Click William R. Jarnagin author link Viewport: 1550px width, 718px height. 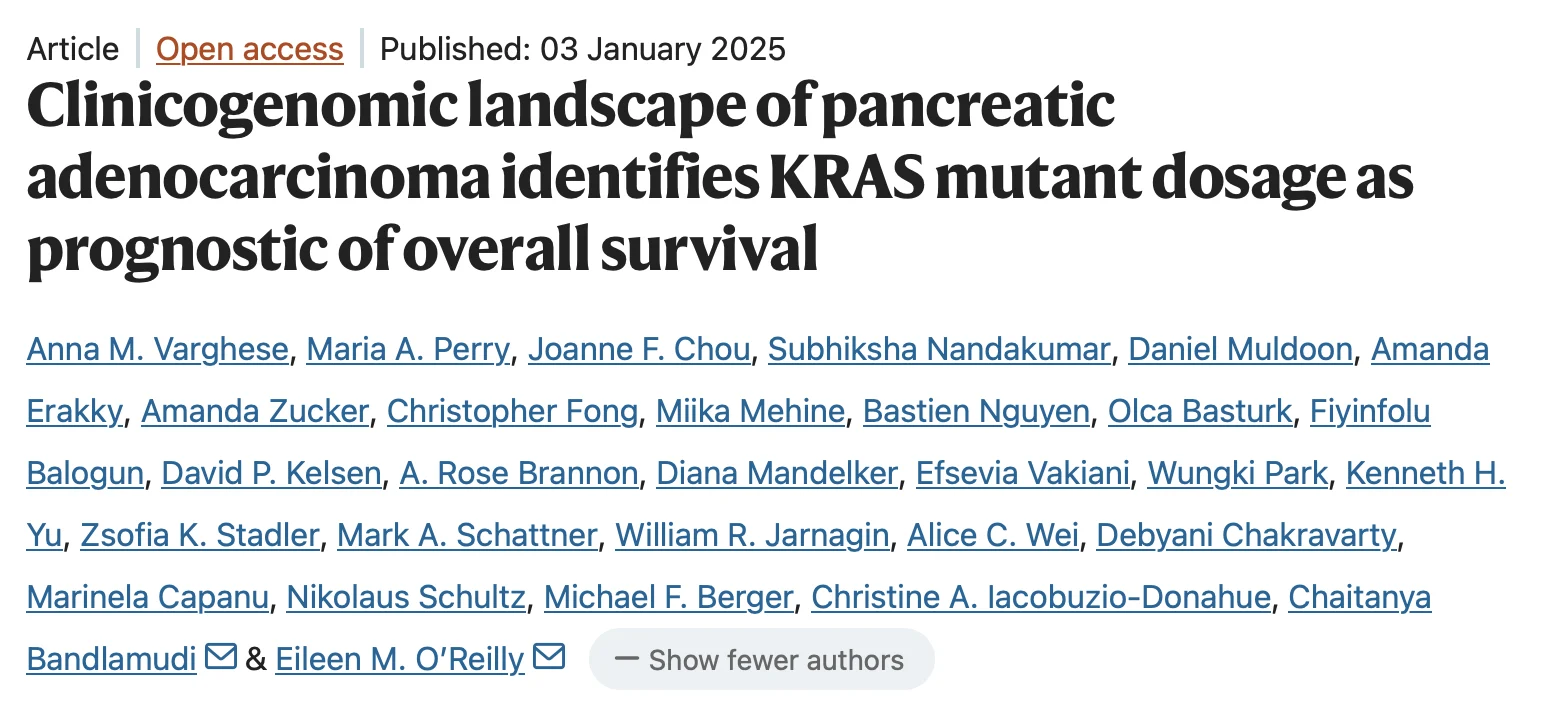752,535
